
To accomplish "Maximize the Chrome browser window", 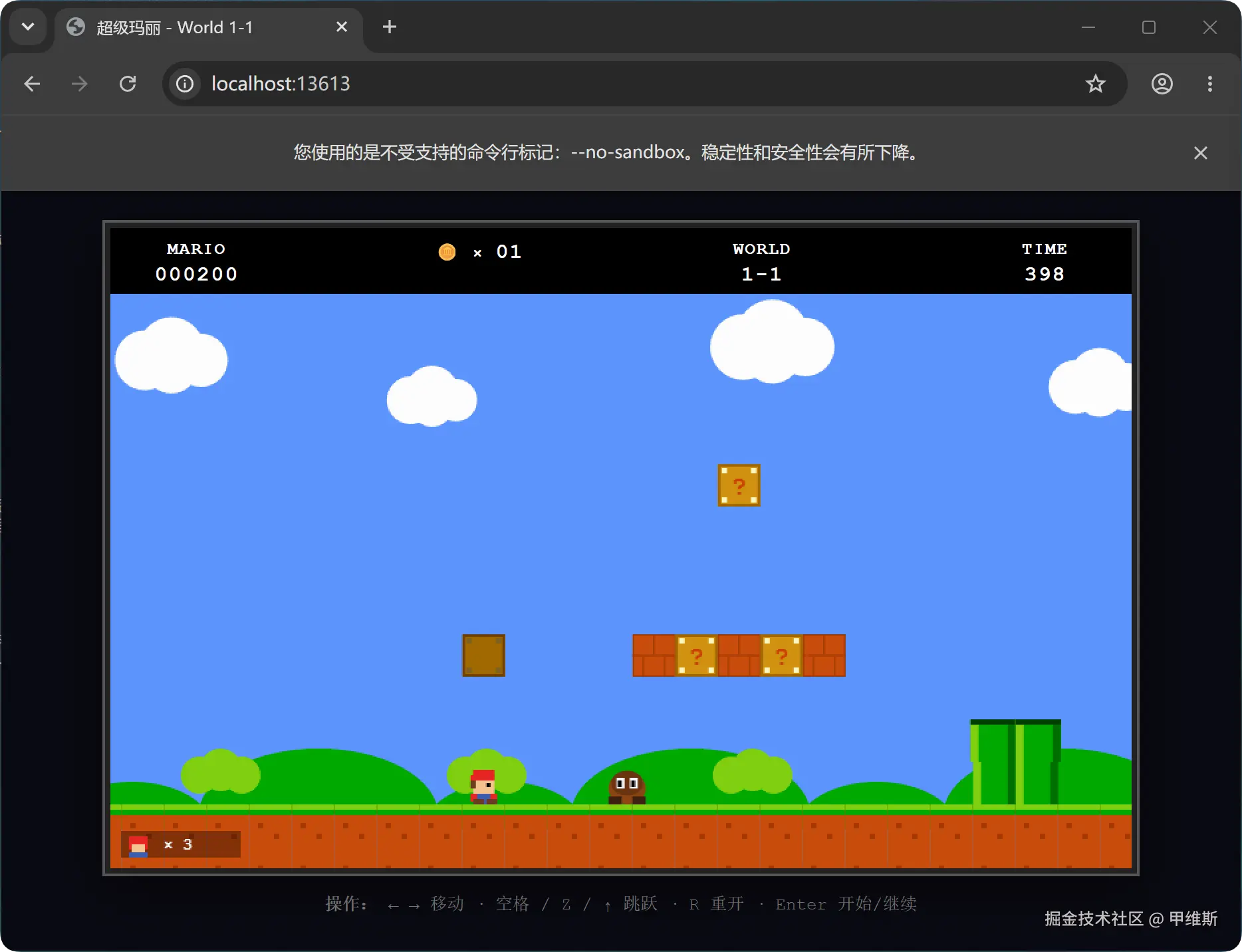I will [1149, 27].
